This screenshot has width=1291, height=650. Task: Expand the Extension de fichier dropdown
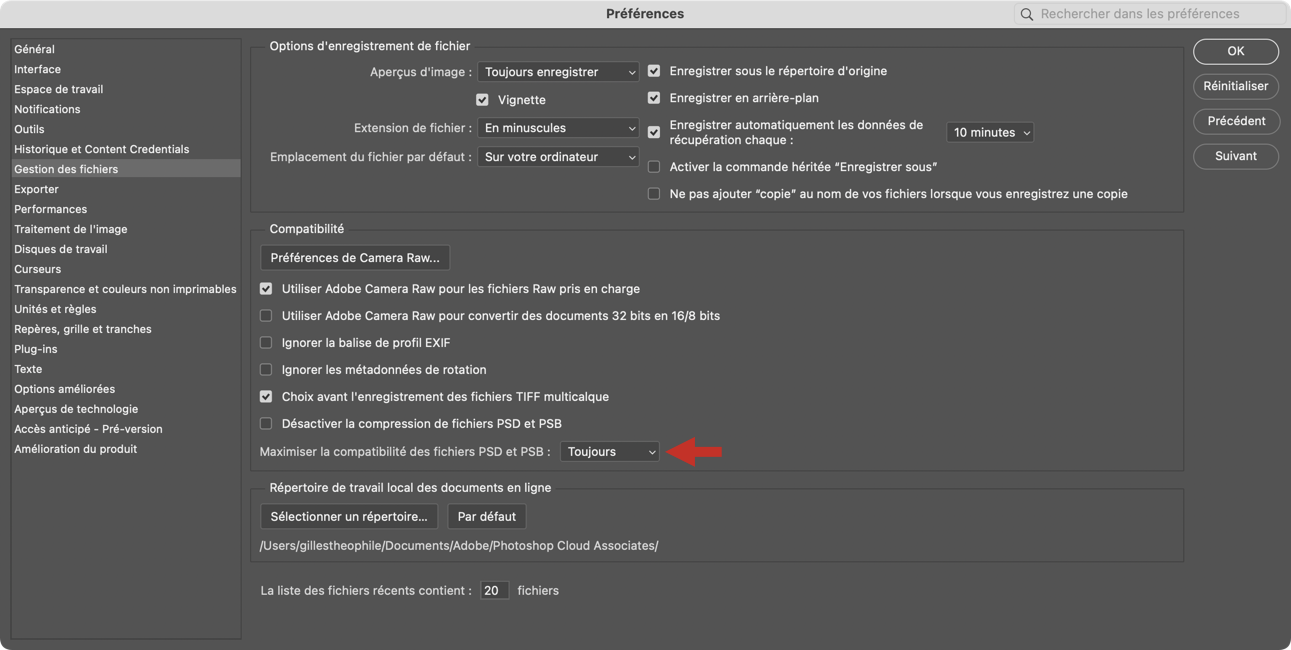pos(558,128)
